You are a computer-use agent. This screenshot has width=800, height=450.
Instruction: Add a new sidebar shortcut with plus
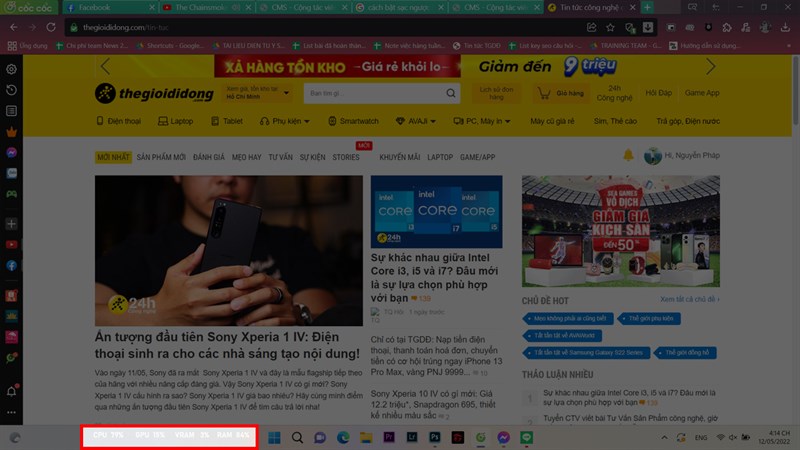coord(11,223)
